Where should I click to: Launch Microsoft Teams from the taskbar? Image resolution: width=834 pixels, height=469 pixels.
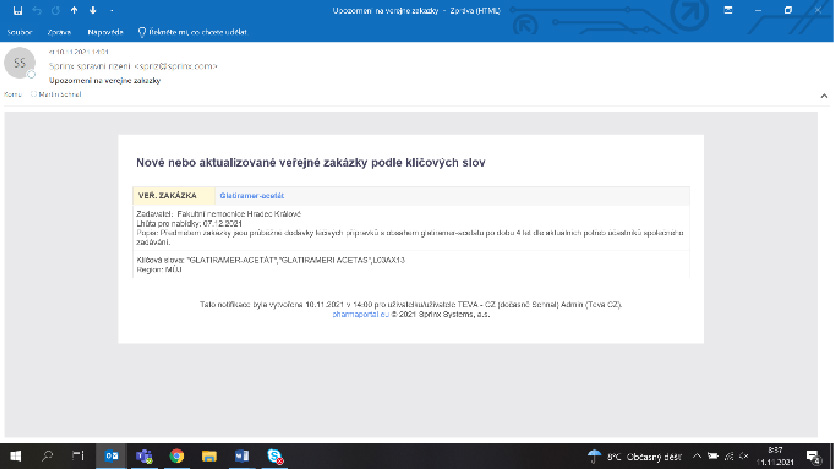[144, 456]
